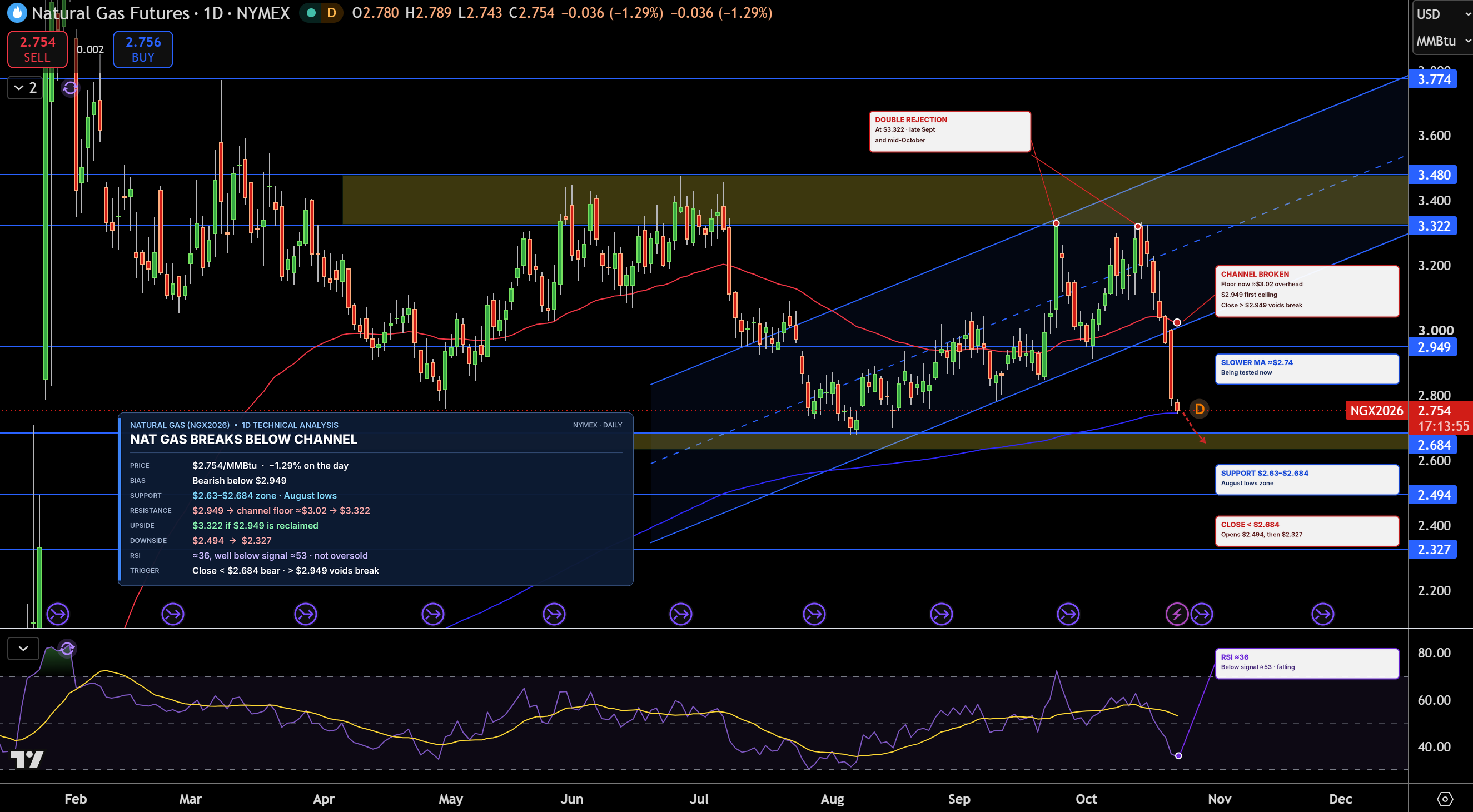Click the 3.480 price level label
The image size is (1473, 812).
(x=1434, y=175)
